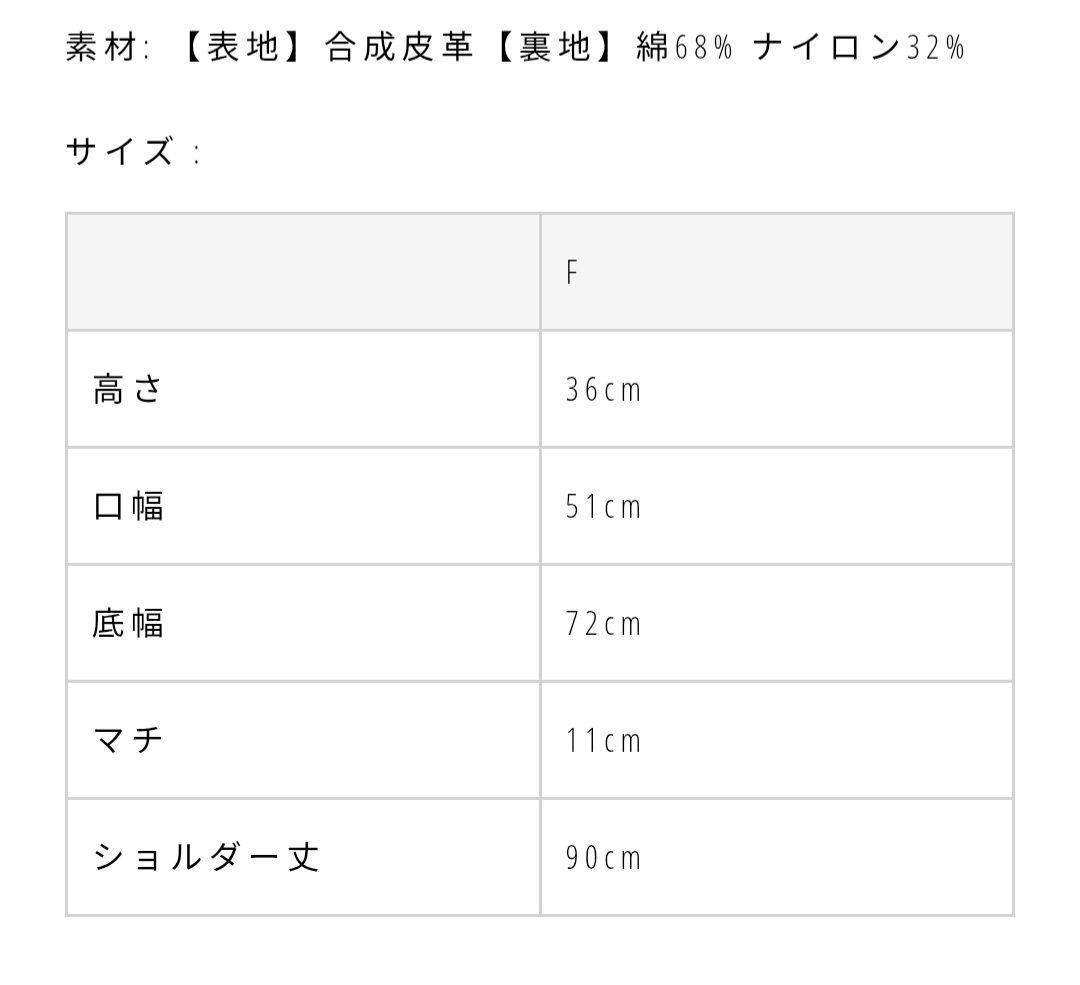Click the 口幅 row label
The height and width of the screenshot is (985, 1080).
click(x=128, y=506)
